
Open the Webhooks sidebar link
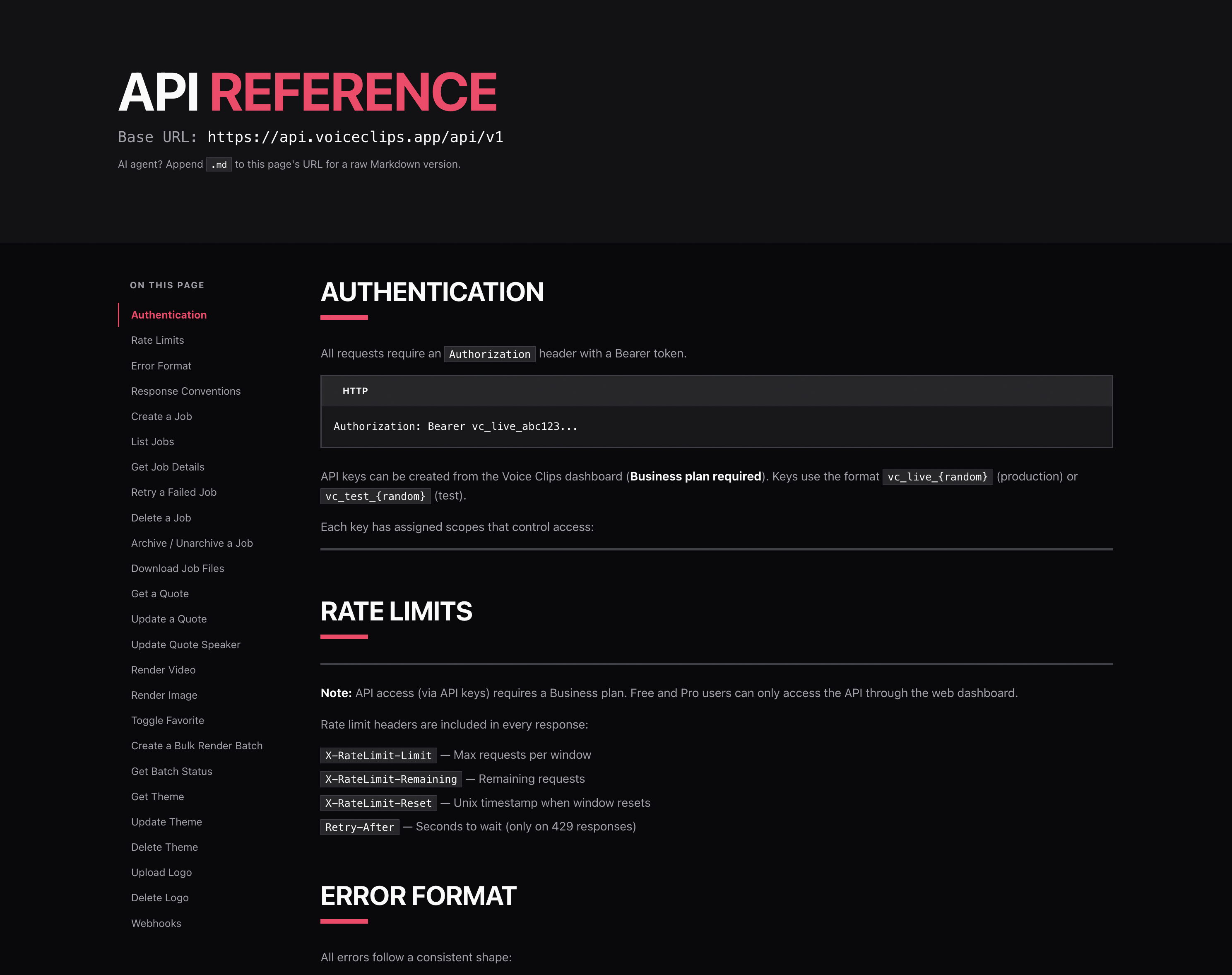[x=156, y=923]
